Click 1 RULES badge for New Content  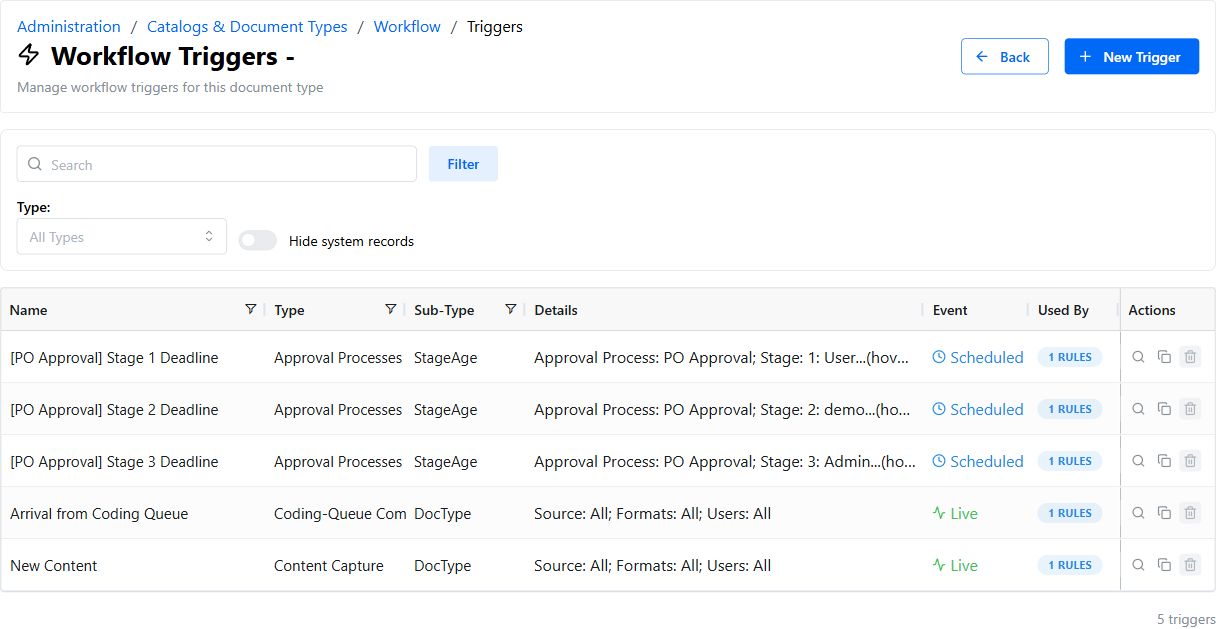[1070, 565]
